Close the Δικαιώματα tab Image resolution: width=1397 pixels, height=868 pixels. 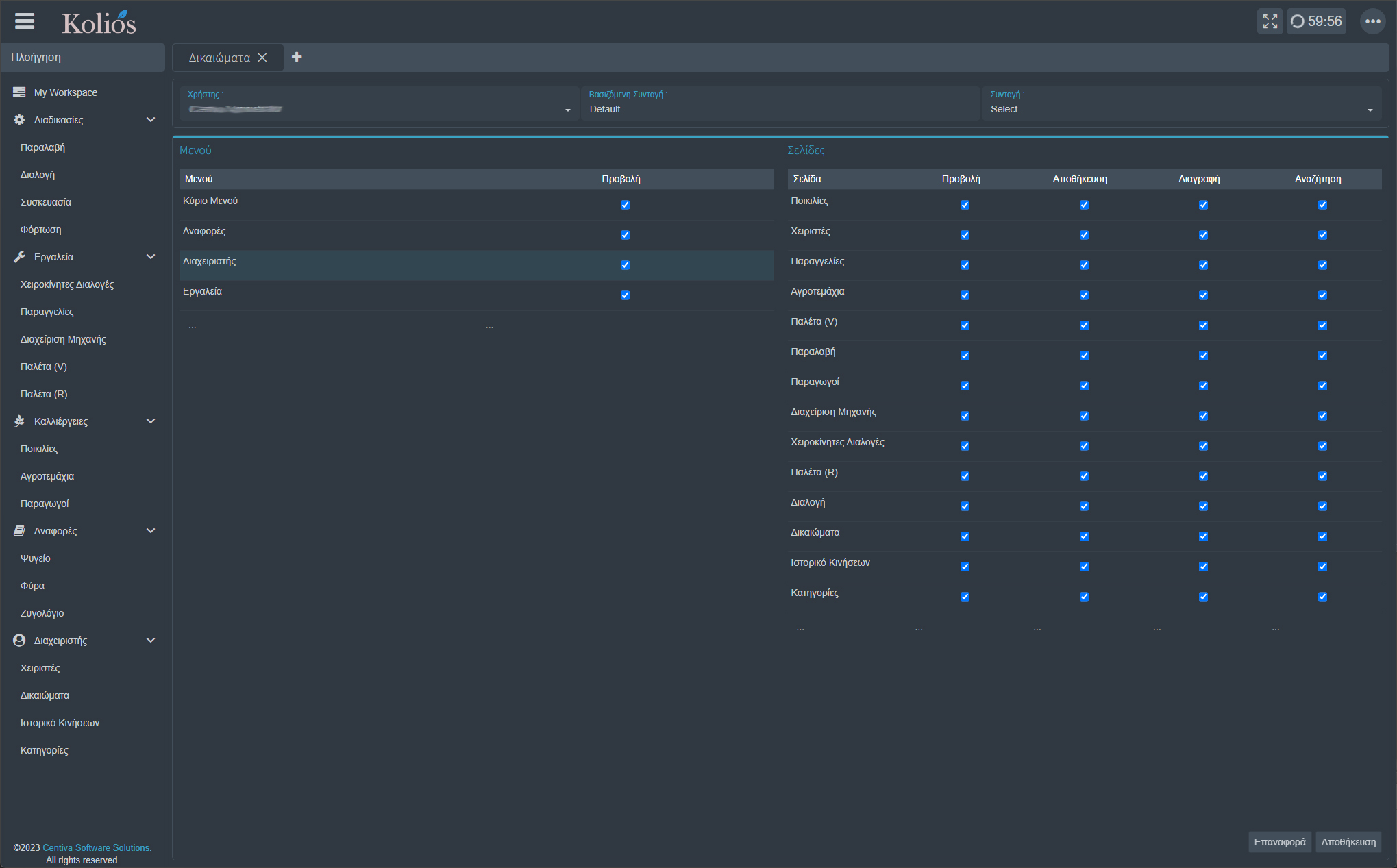(x=262, y=58)
